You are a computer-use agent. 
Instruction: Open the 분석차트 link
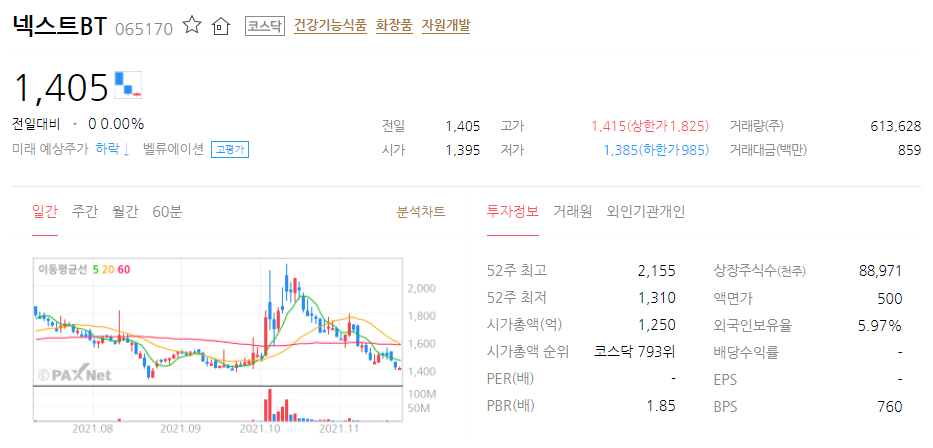pyautogui.click(x=421, y=212)
